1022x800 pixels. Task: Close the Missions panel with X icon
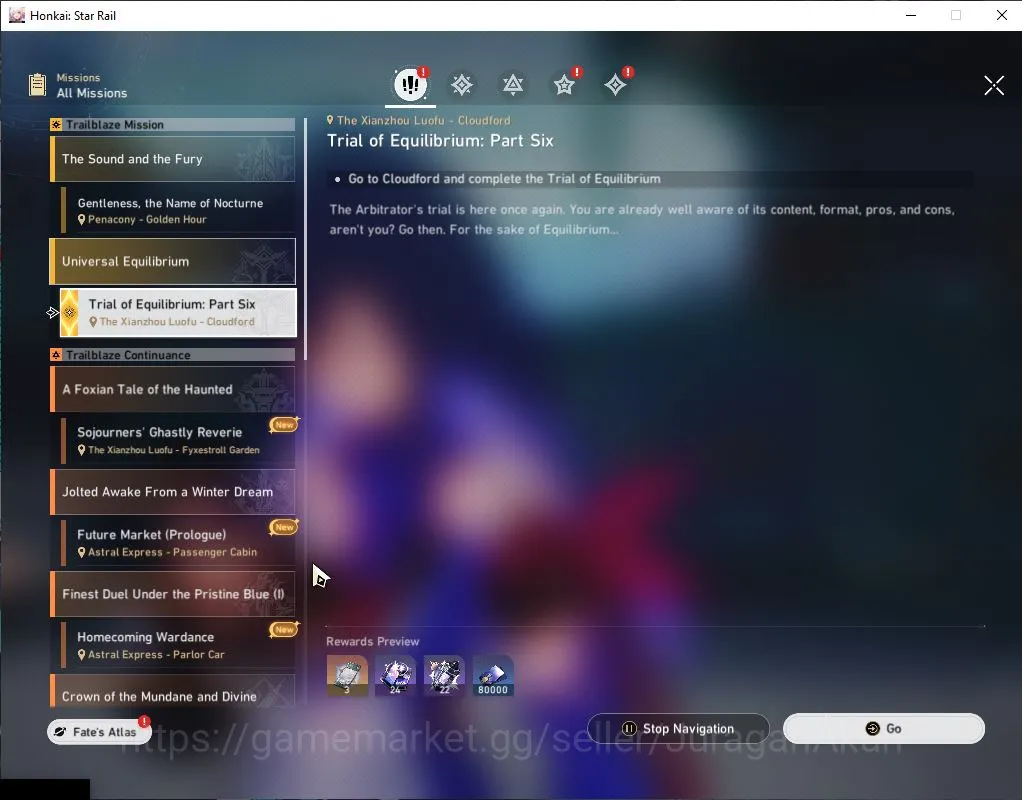[994, 85]
